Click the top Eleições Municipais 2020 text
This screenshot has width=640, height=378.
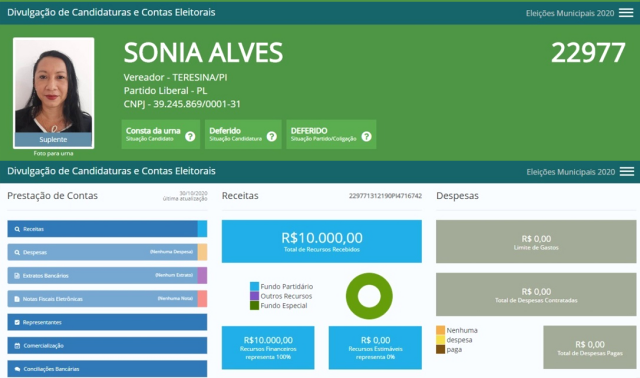click(570, 13)
